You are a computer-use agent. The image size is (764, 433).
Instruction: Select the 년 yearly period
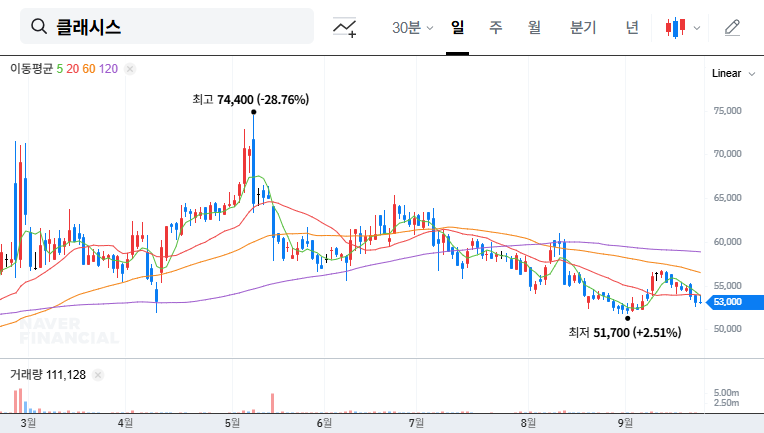point(632,27)
